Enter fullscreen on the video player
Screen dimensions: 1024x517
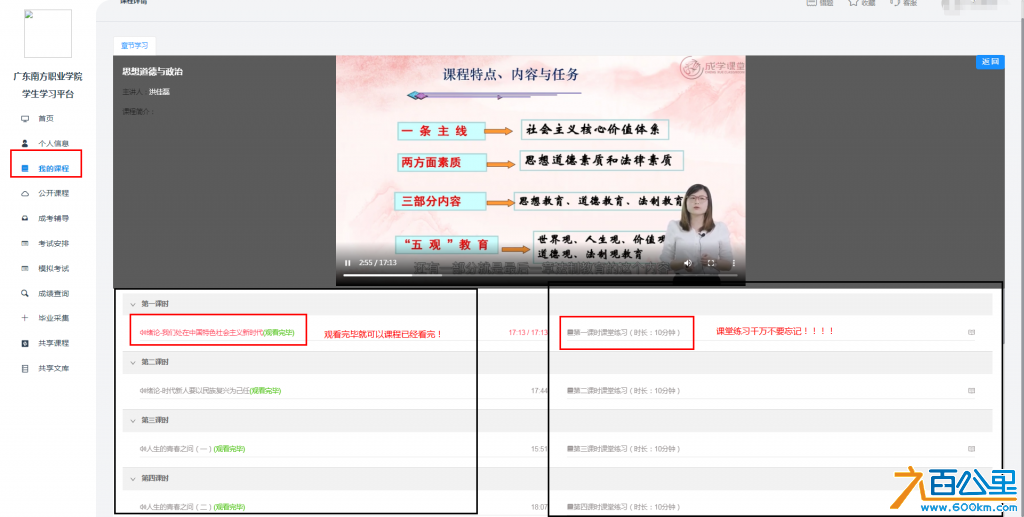pos(711,263)
